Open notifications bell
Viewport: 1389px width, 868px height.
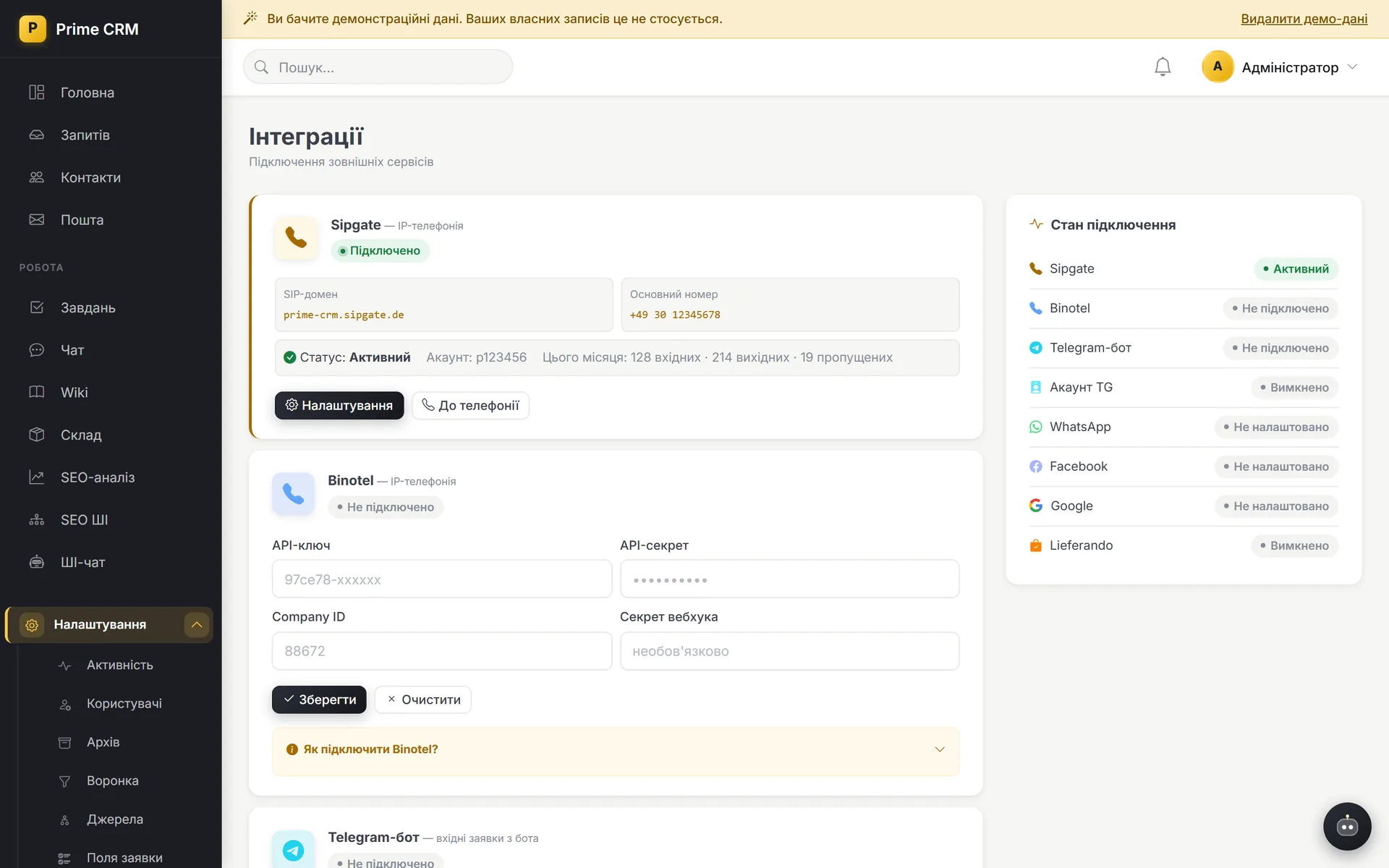click(x=1163, y=67)
